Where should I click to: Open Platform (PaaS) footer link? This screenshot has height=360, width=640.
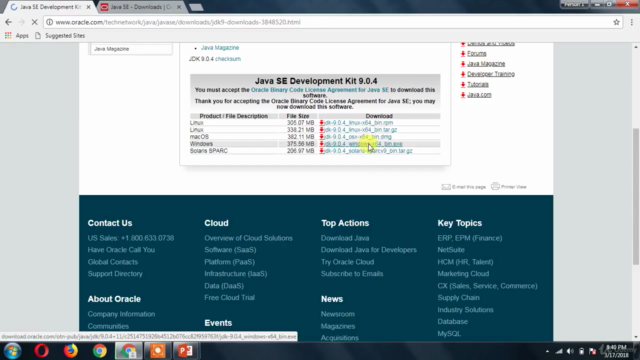click(x=229, y=262)
